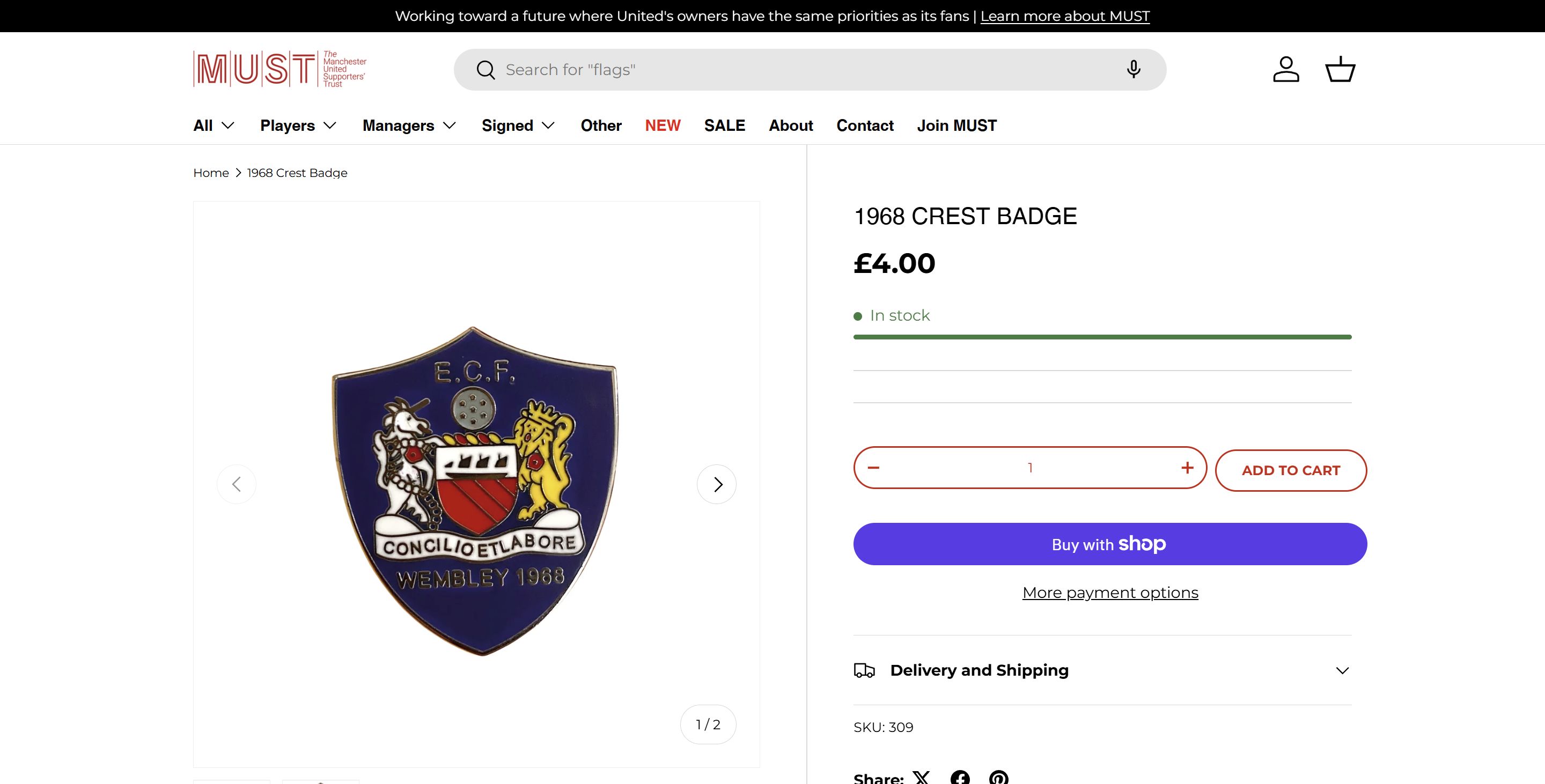Open the NEW menu item

(663, 125)
